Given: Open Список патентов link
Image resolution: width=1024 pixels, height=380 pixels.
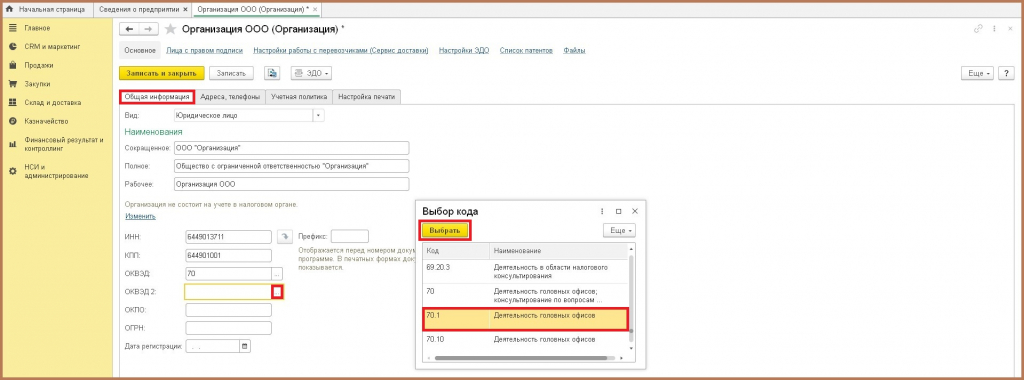Looking at the screenshot, I should click(526, 50).
